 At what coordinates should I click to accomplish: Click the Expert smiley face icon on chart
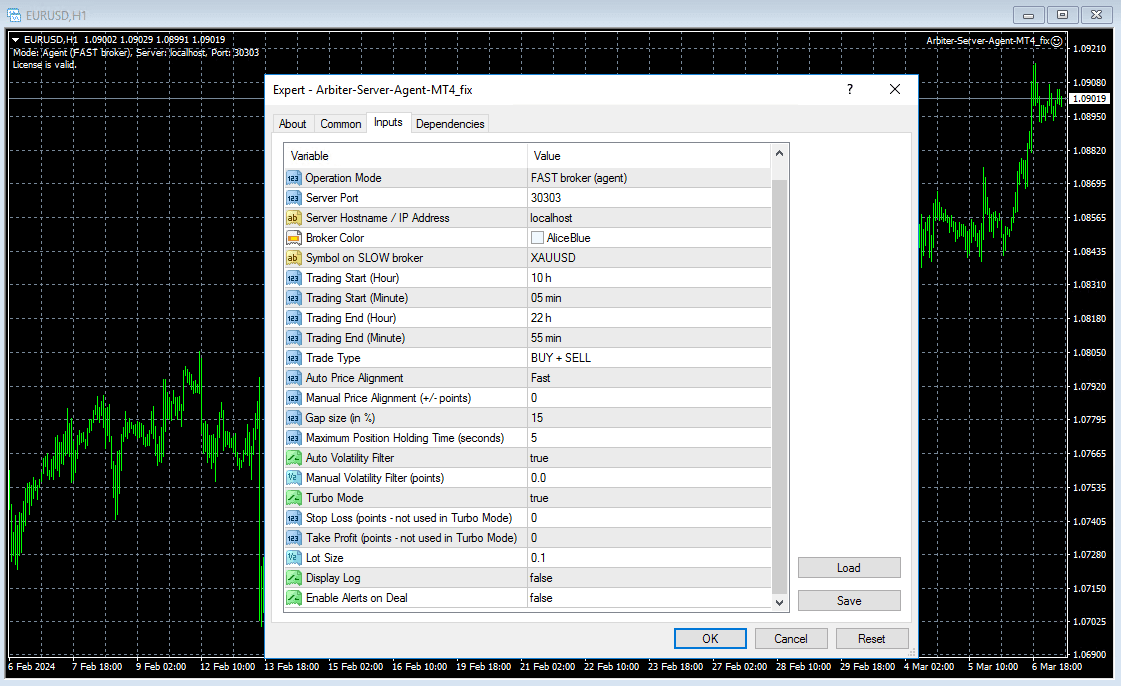click(1057, 41)
